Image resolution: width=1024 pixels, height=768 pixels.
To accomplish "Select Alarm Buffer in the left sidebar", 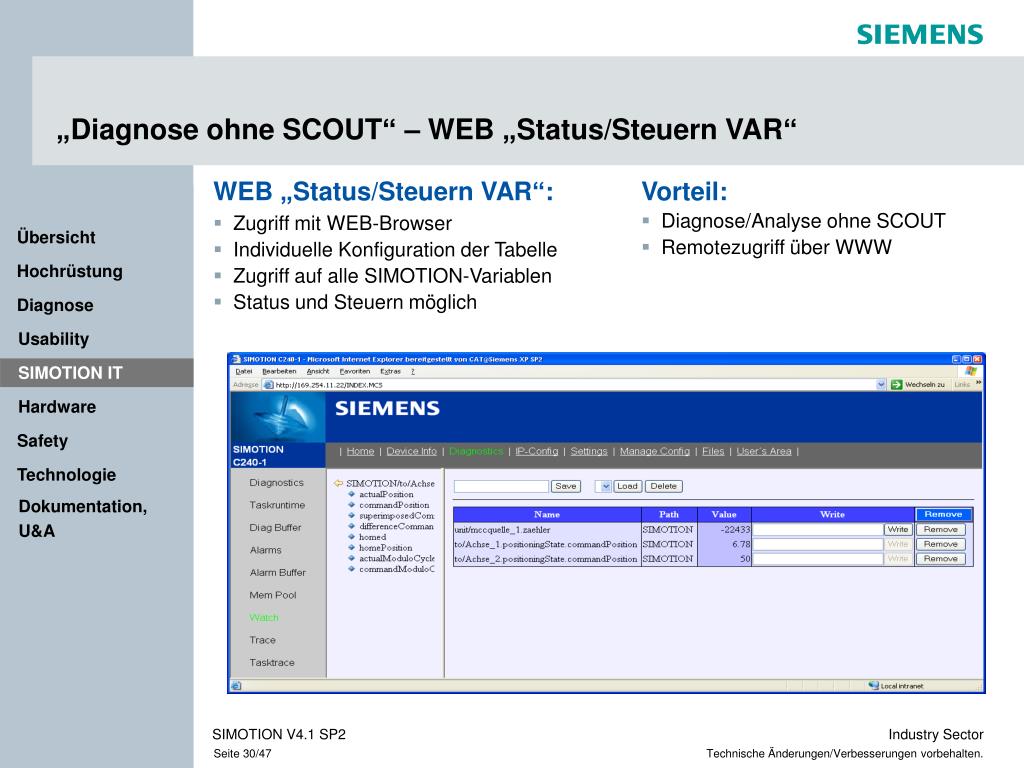I will pos(278,573).
